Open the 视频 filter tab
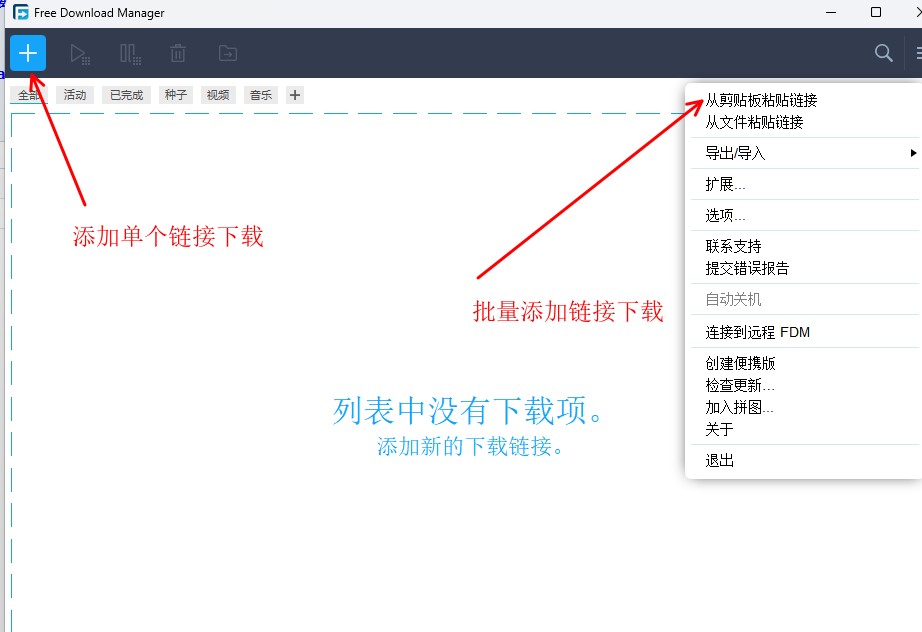The image size is (922, 632). coord(218,95)
